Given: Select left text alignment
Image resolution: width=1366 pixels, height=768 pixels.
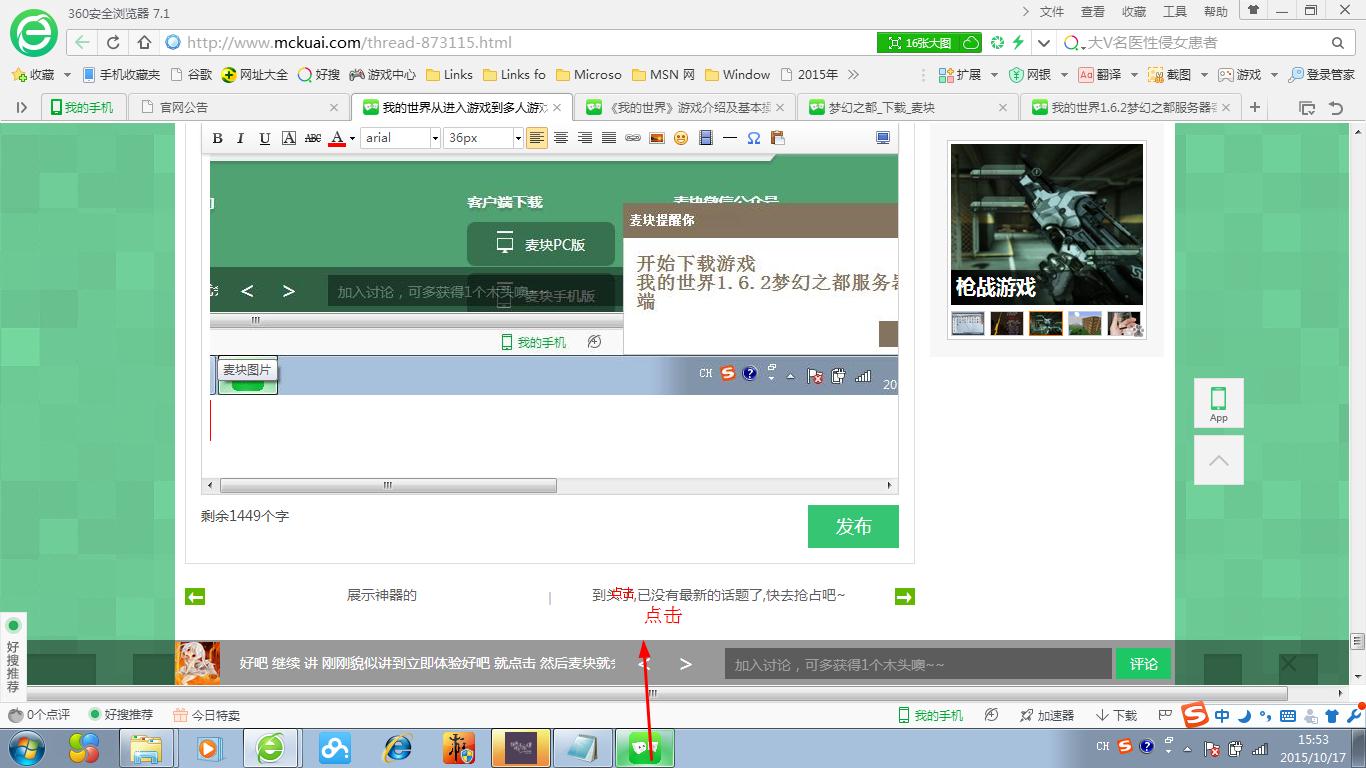Looking at the screenshot, I should coord(537,138).
